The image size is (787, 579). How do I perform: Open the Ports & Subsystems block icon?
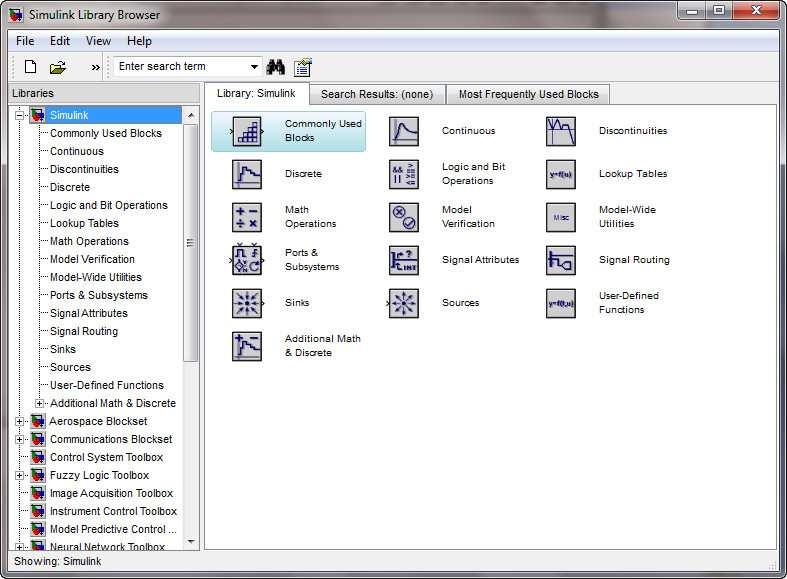coord(246,260)
